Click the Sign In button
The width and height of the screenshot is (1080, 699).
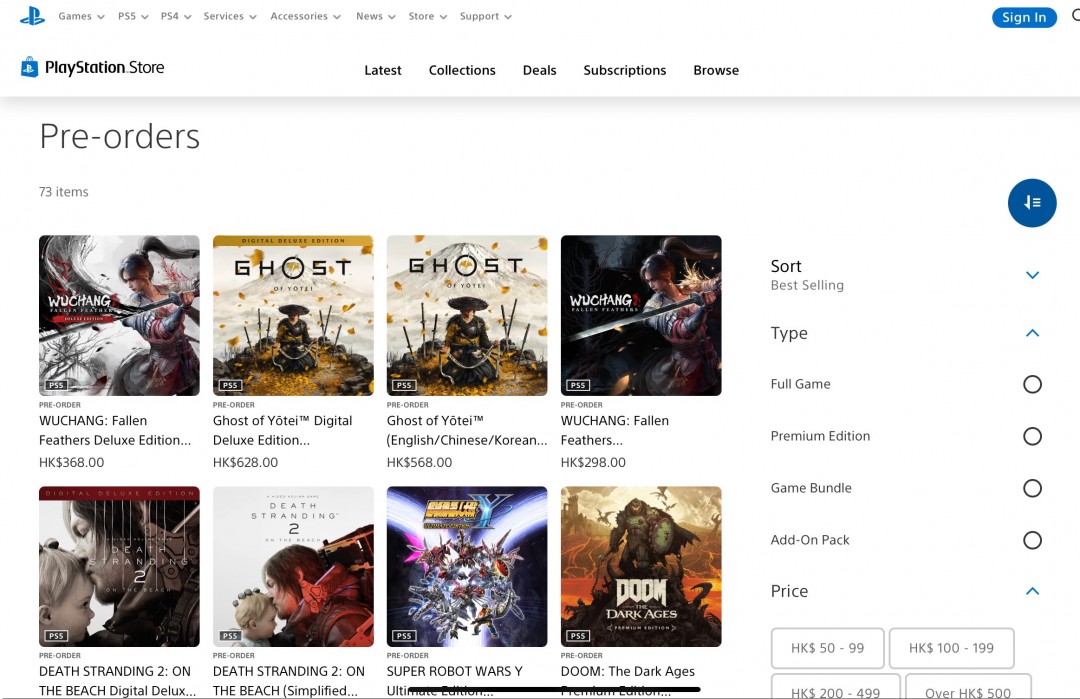1023,17
